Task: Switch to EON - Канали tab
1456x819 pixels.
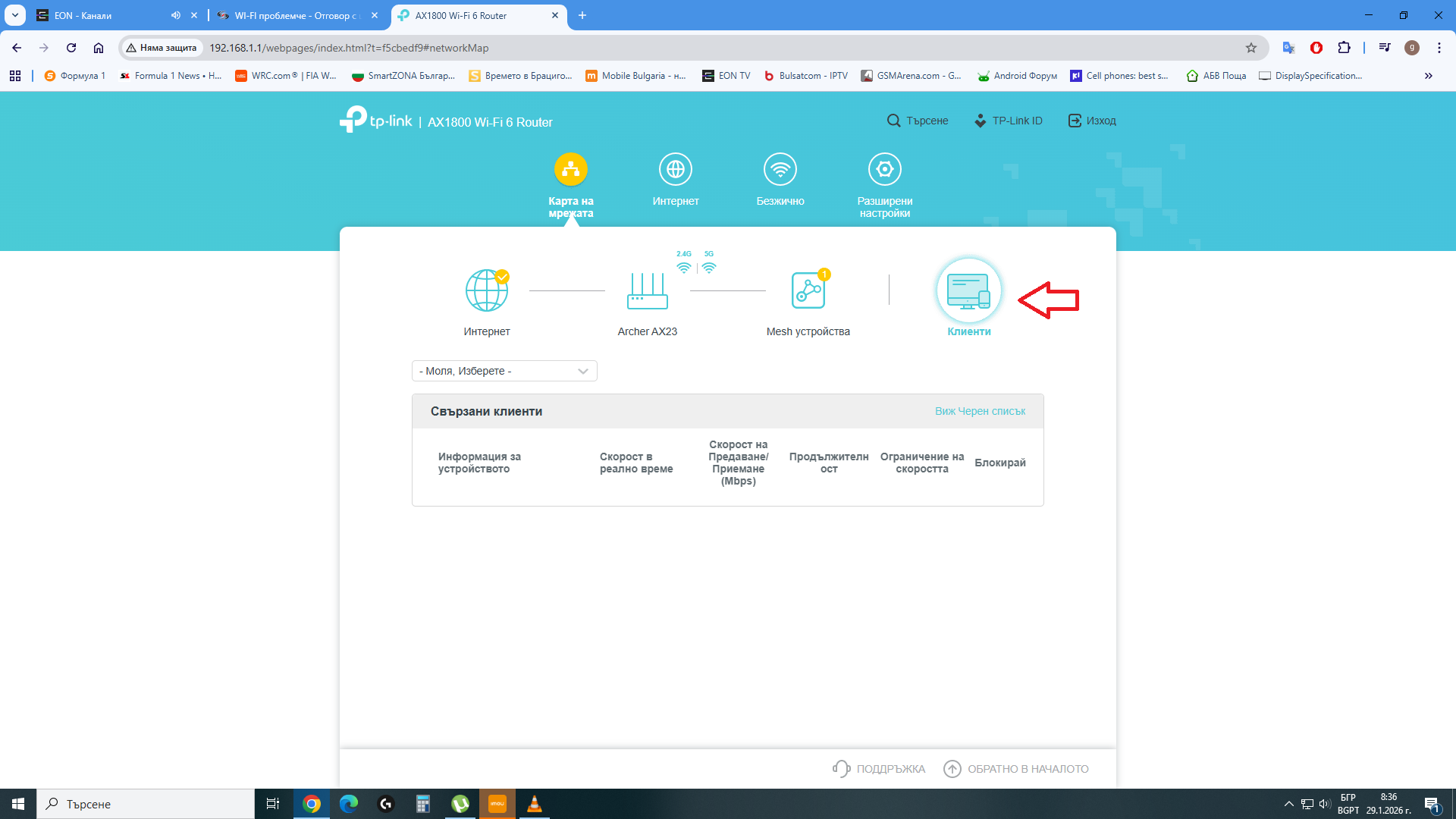Action: (x=106, y=15)
